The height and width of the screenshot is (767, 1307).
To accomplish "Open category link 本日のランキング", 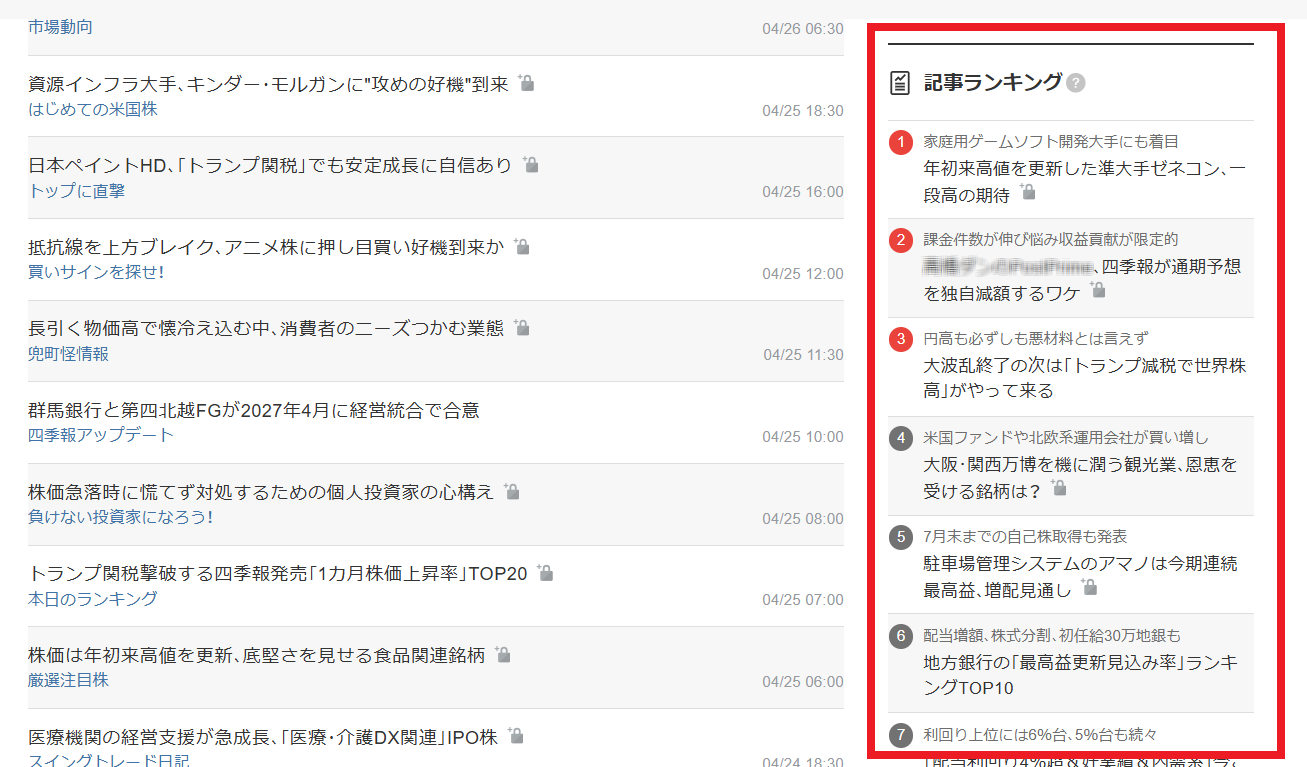I will [x=93, y=599].
